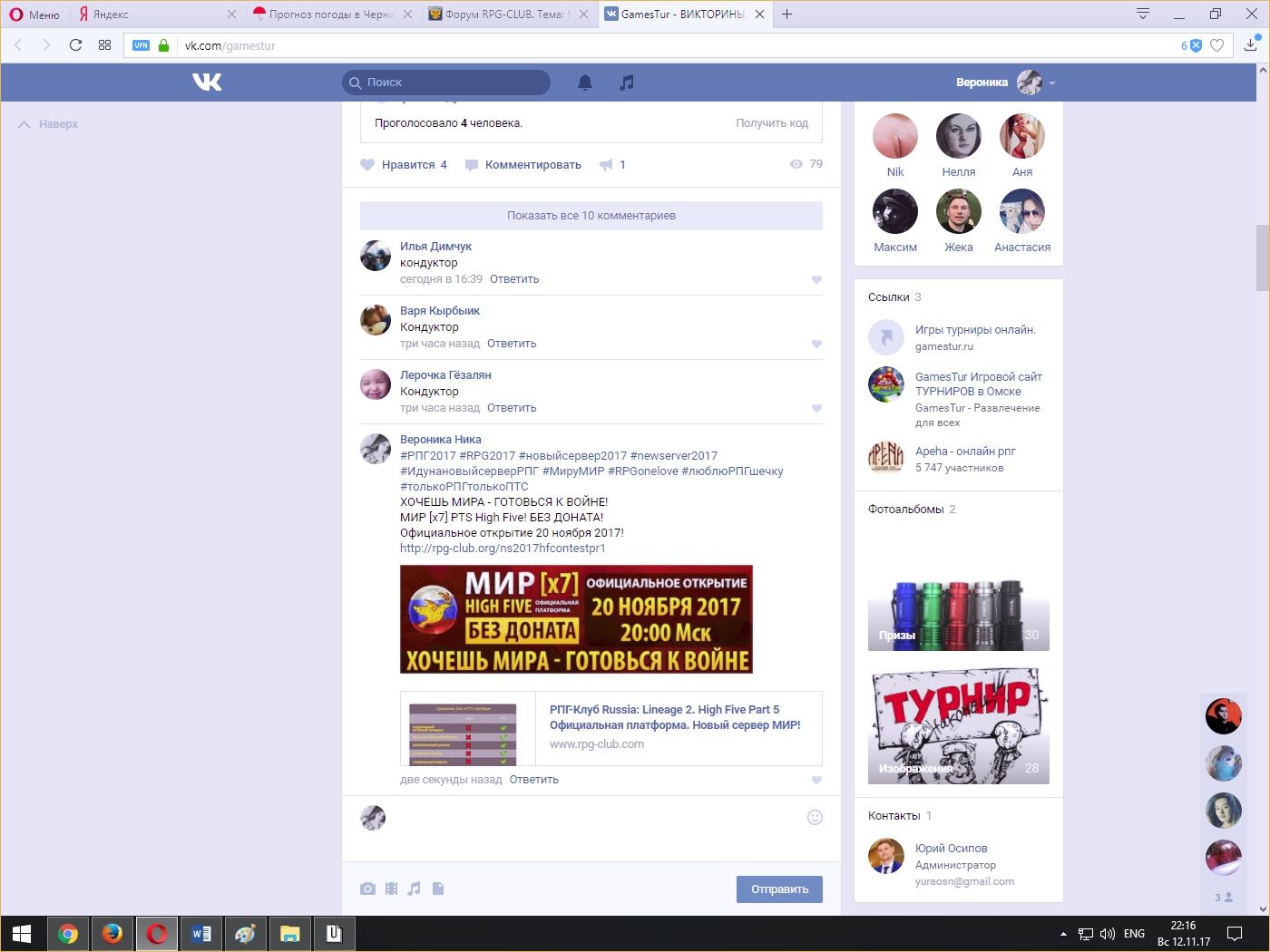The height and width of the screenshot is (952, 1270).
Task: Toggle Opera VPN badge in address bar
Action: 141,45
